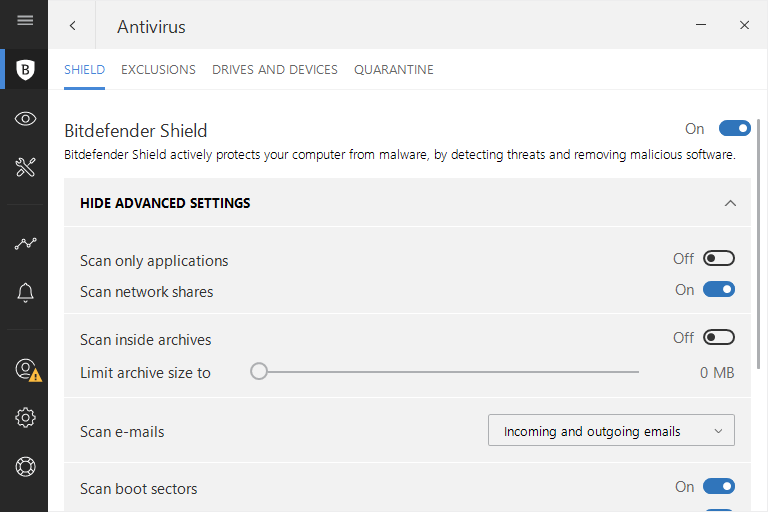Viewport: 768px width, 512px height.
Task: Open the Scan e-mails dropdown
Action: pos(611,431)
